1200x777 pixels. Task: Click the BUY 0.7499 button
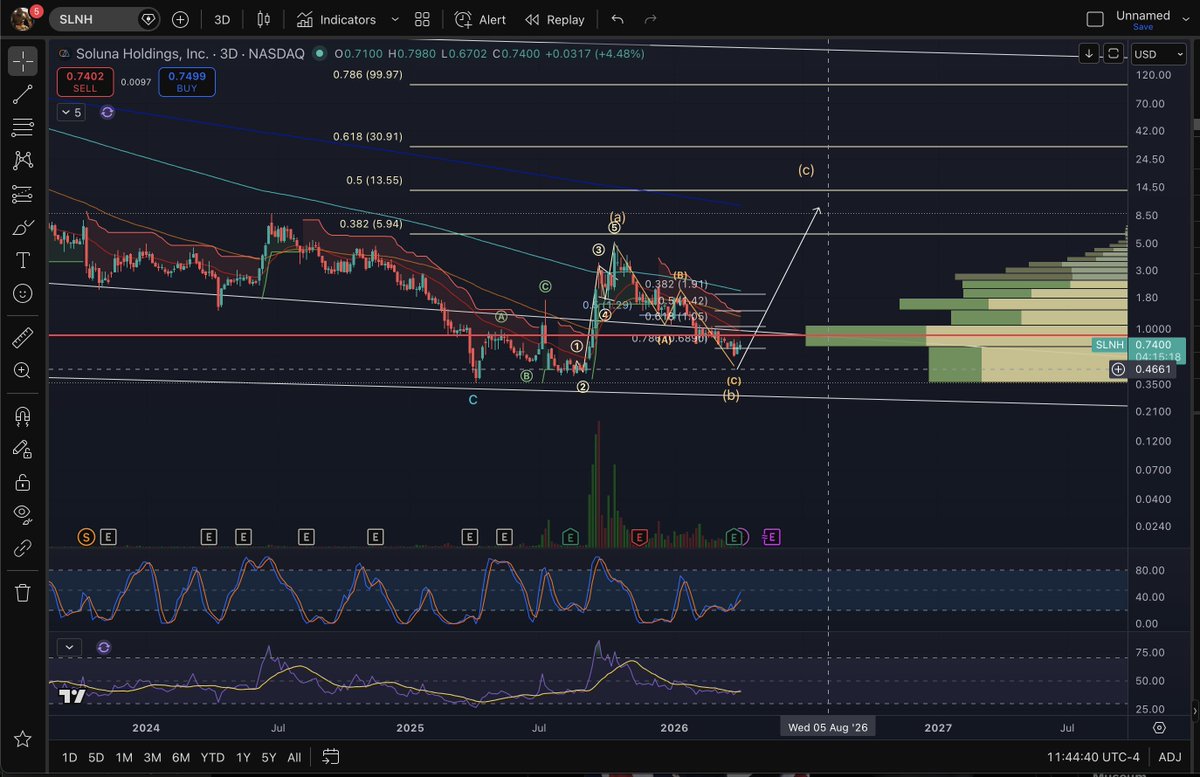(x=187, y=81)
